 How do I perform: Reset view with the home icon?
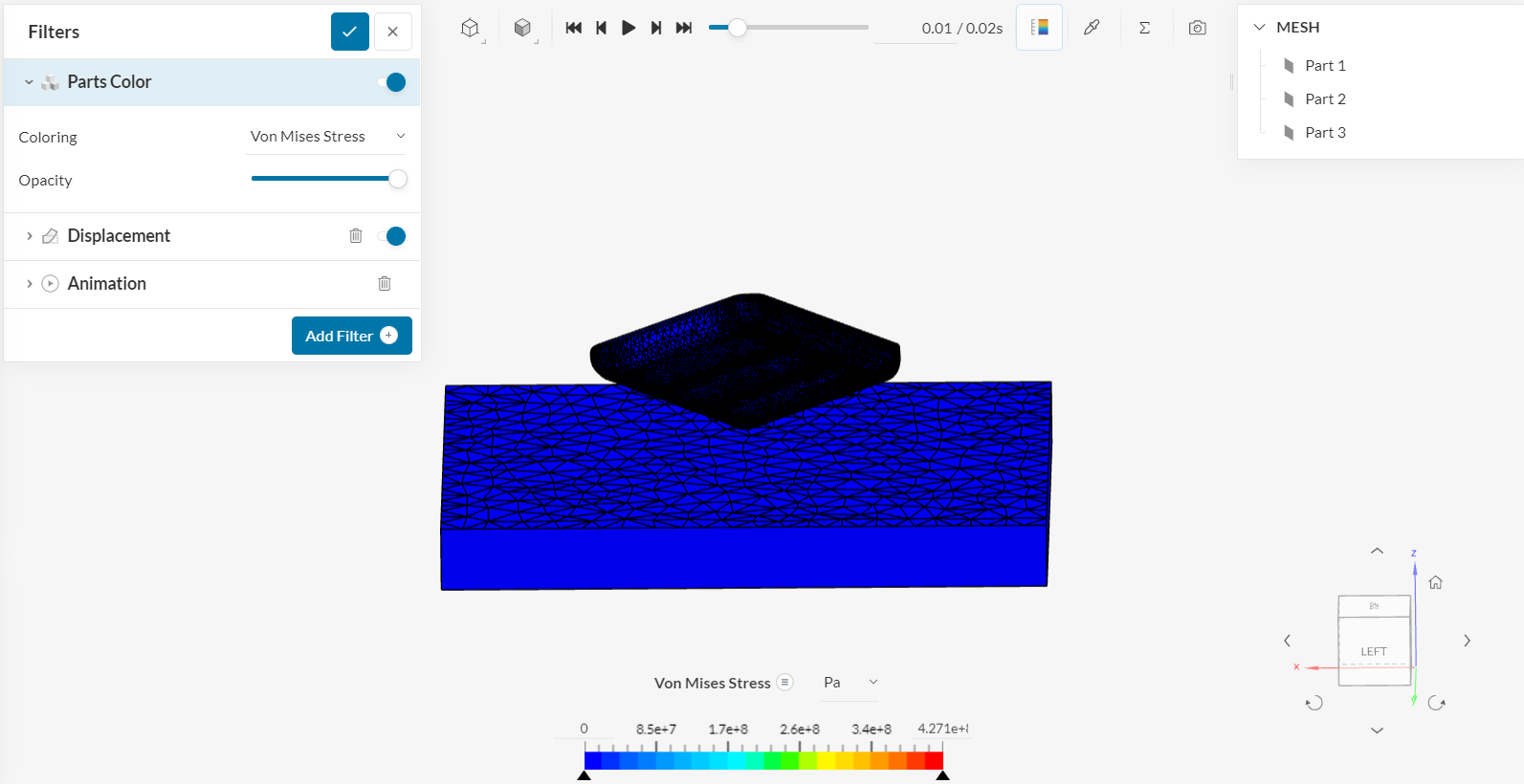coord(1435,582)
